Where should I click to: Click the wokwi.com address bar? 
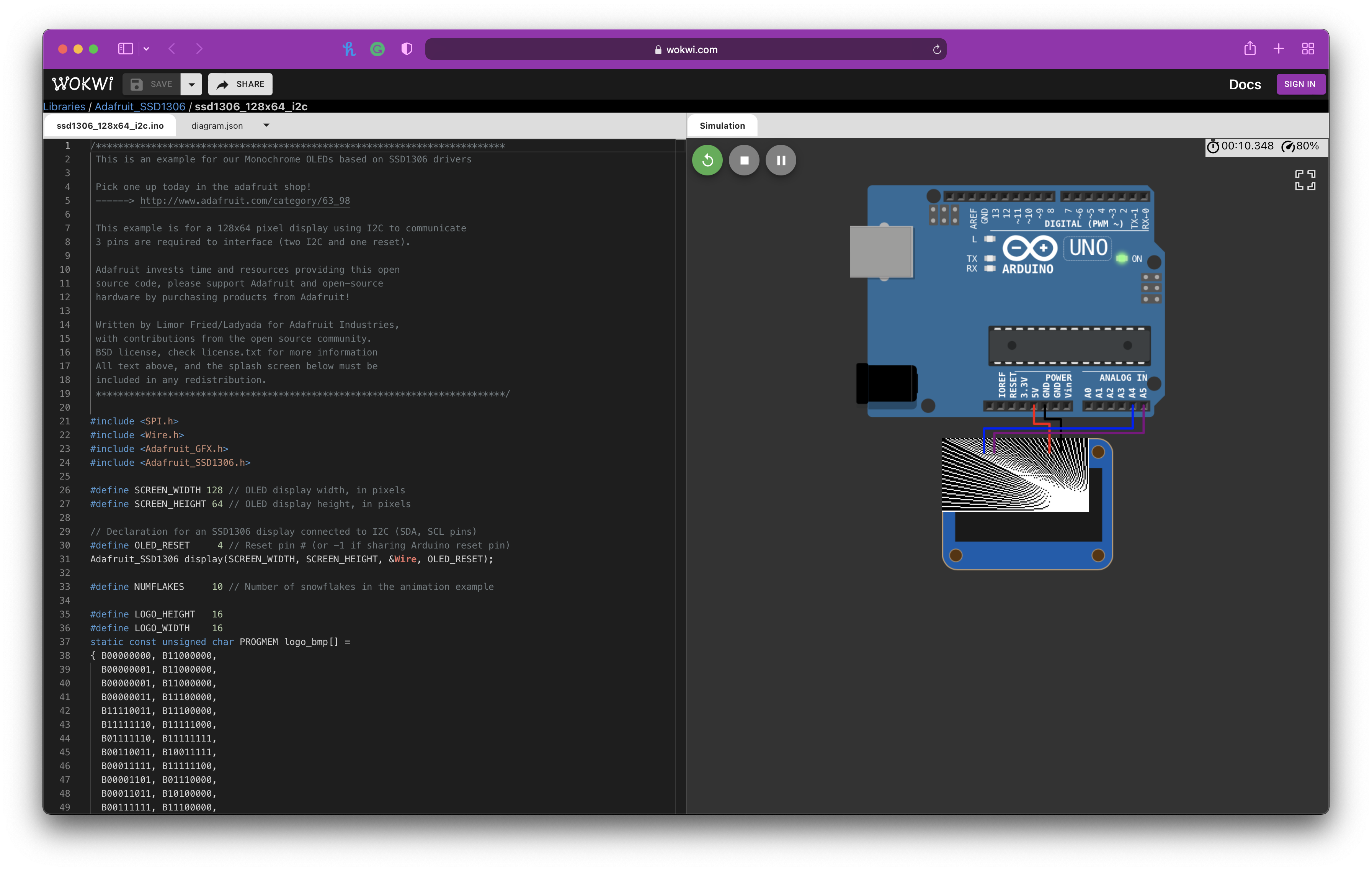click(x=686, y=49)
